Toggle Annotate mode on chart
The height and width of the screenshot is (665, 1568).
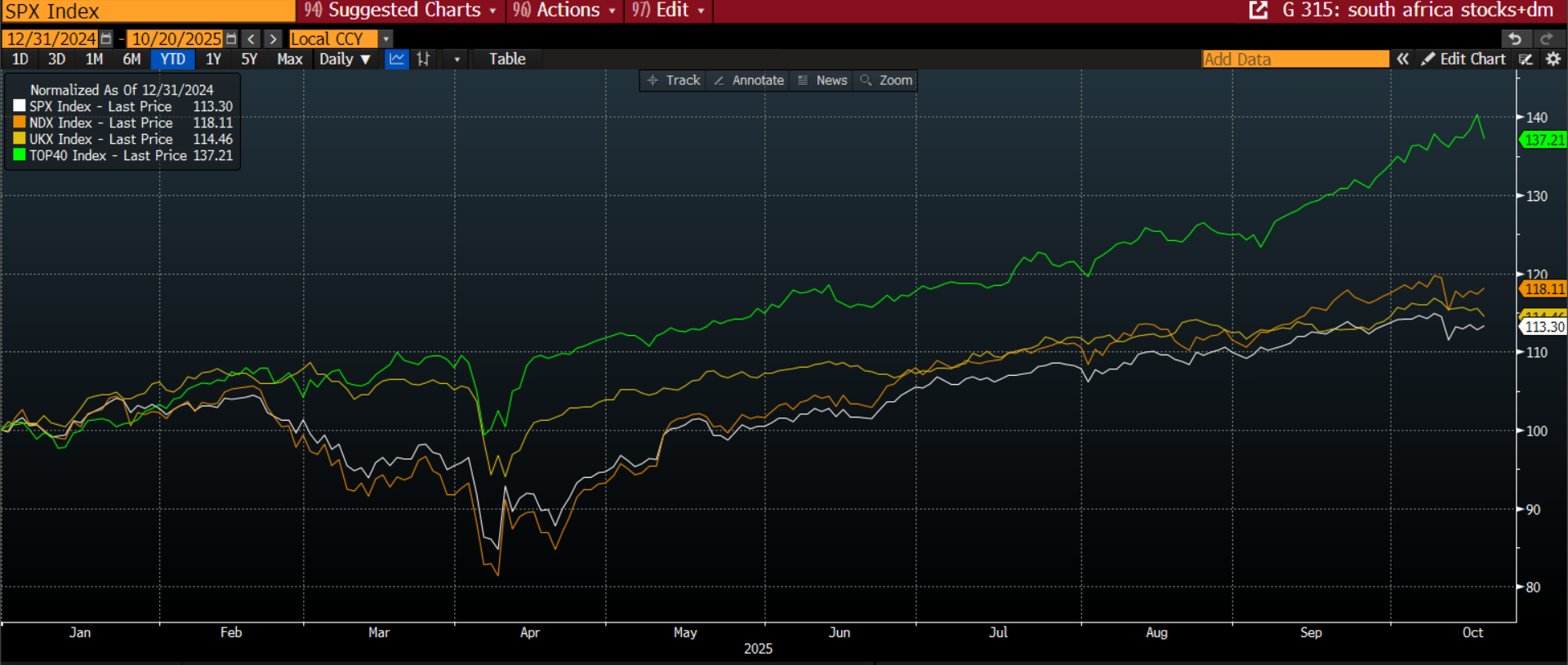(749, 80)
